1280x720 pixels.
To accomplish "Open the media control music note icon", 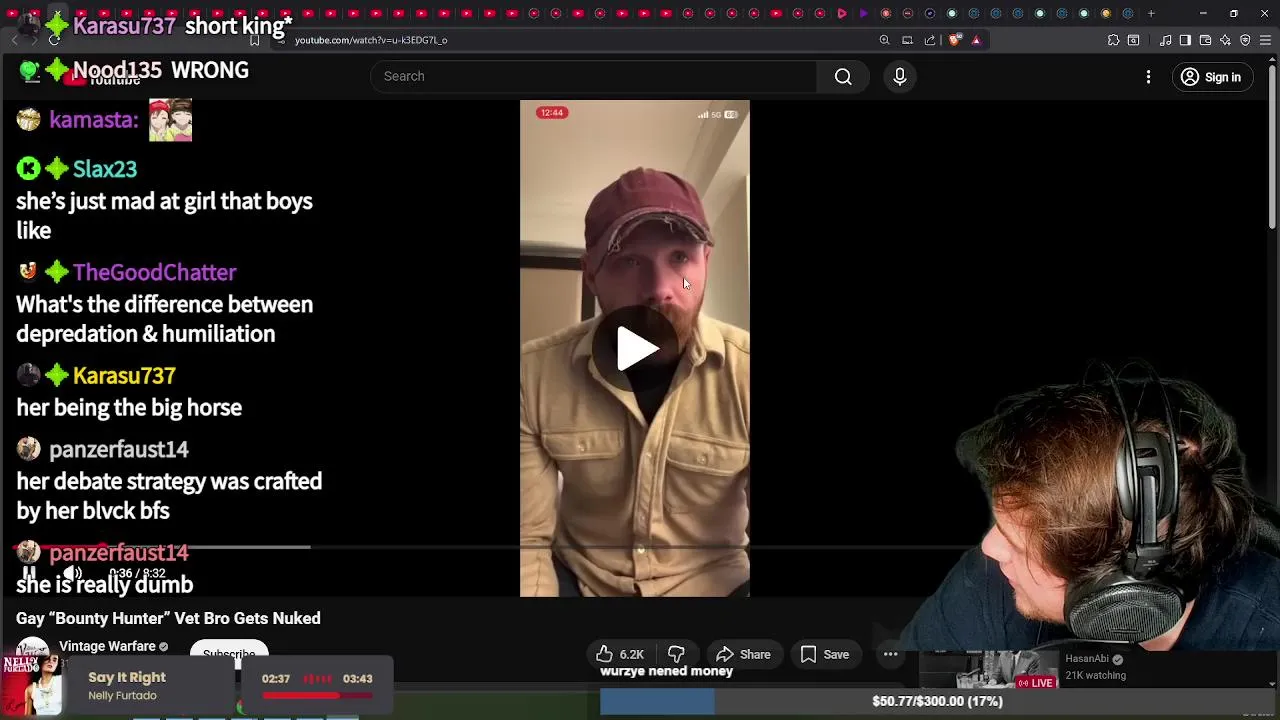I will point(1166,40).
